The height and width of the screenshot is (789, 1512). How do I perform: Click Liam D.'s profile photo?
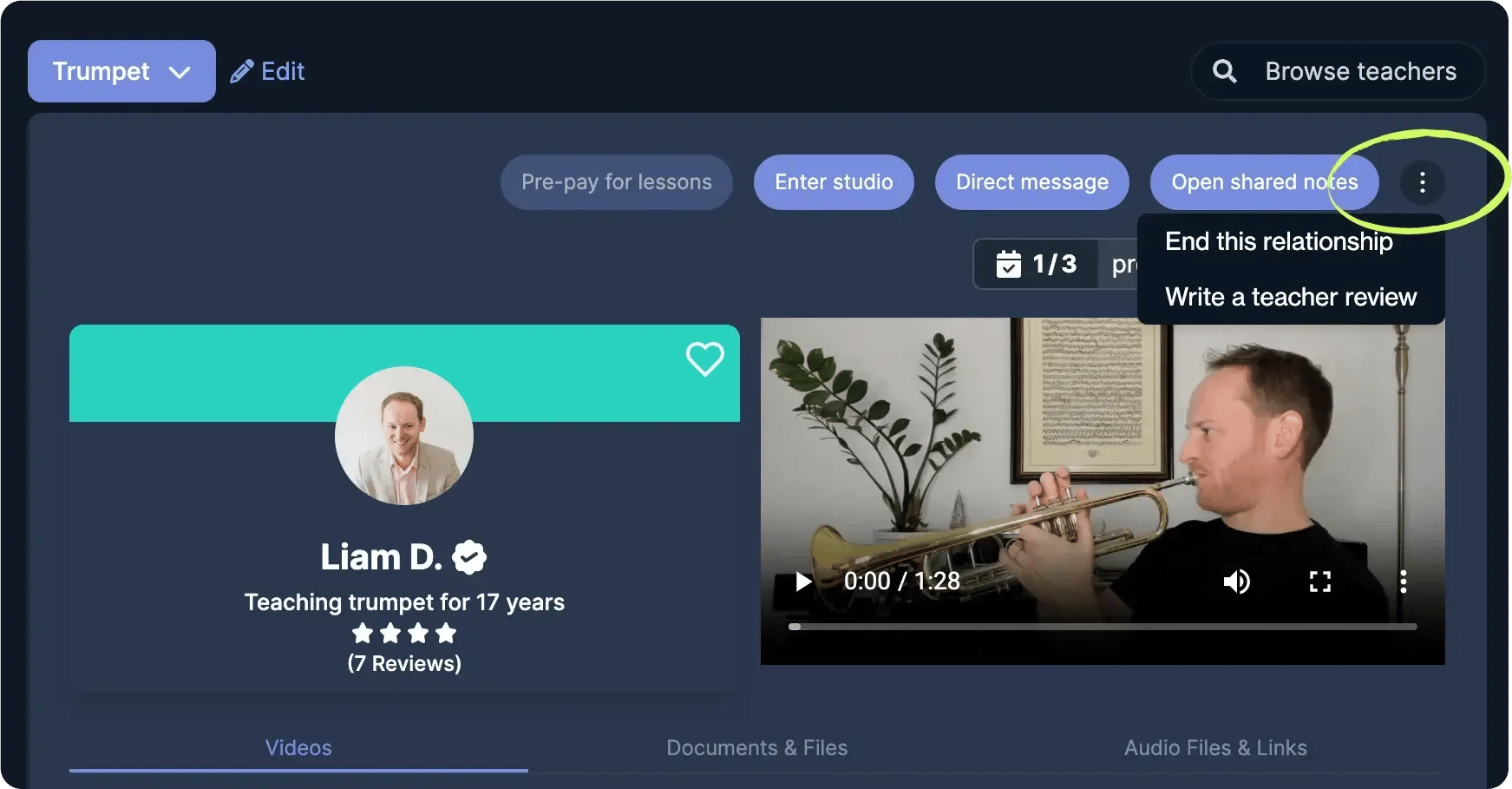pos(404,436)
